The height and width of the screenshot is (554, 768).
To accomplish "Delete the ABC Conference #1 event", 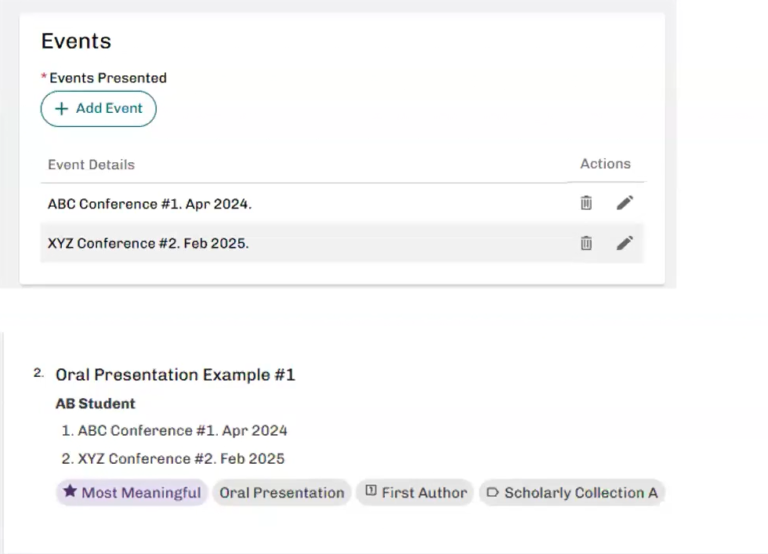I will click(x=586, y=203).
